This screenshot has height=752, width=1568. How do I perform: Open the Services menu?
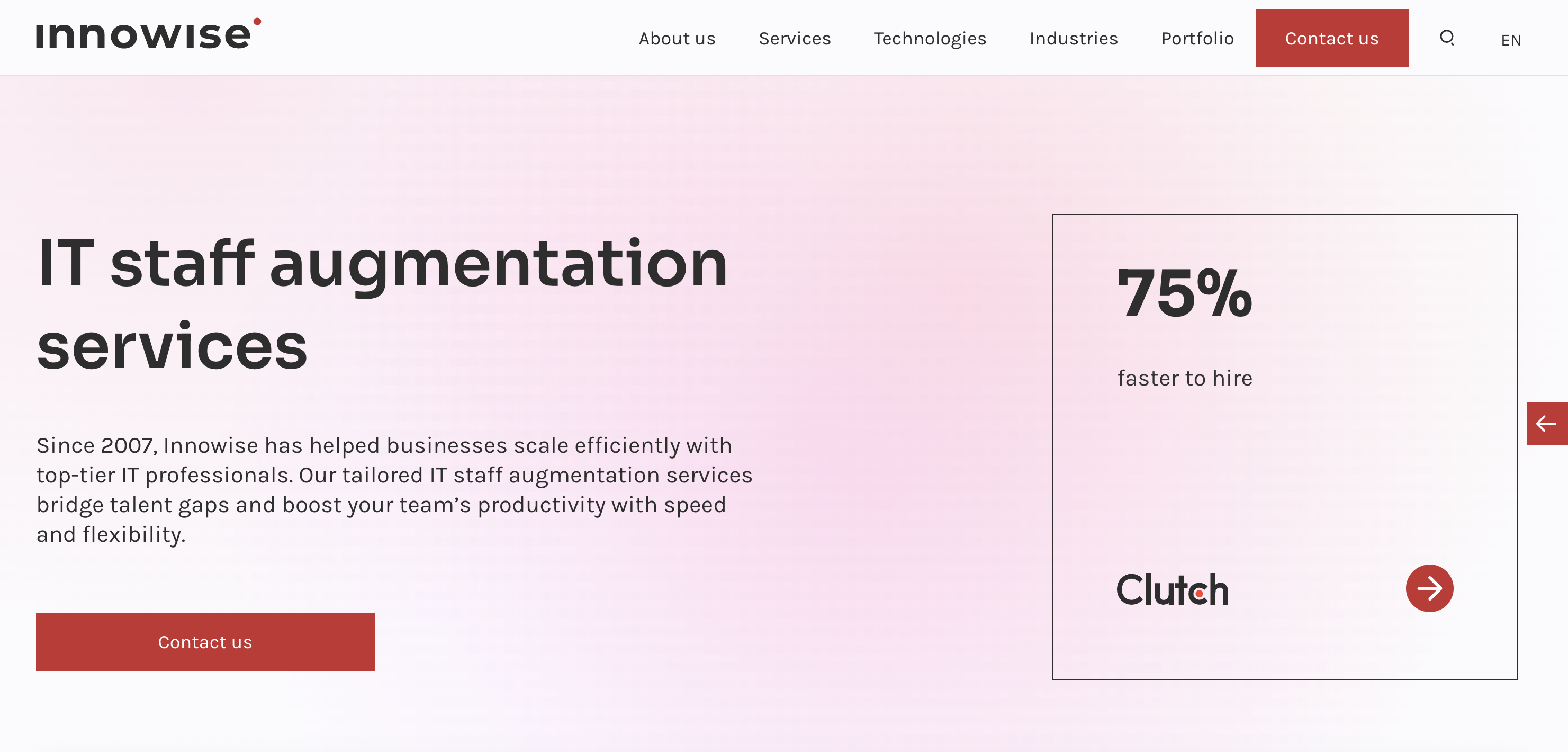pyautogui.click(x=795, y=38)
